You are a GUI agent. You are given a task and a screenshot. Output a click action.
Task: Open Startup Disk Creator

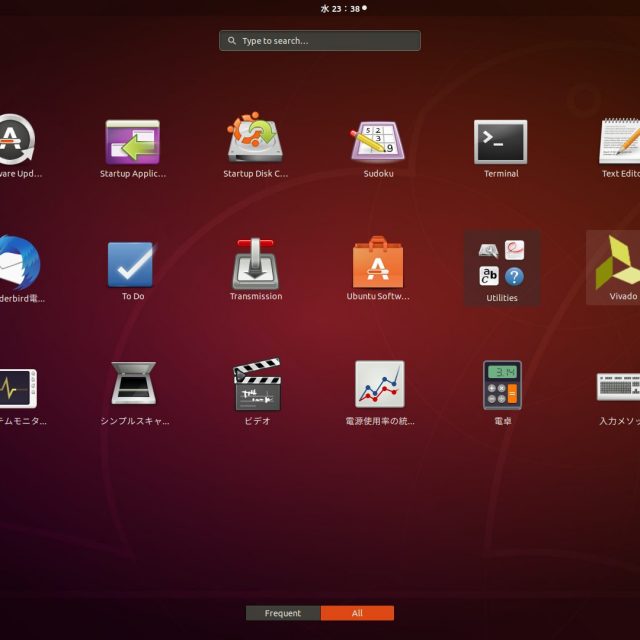255,141
